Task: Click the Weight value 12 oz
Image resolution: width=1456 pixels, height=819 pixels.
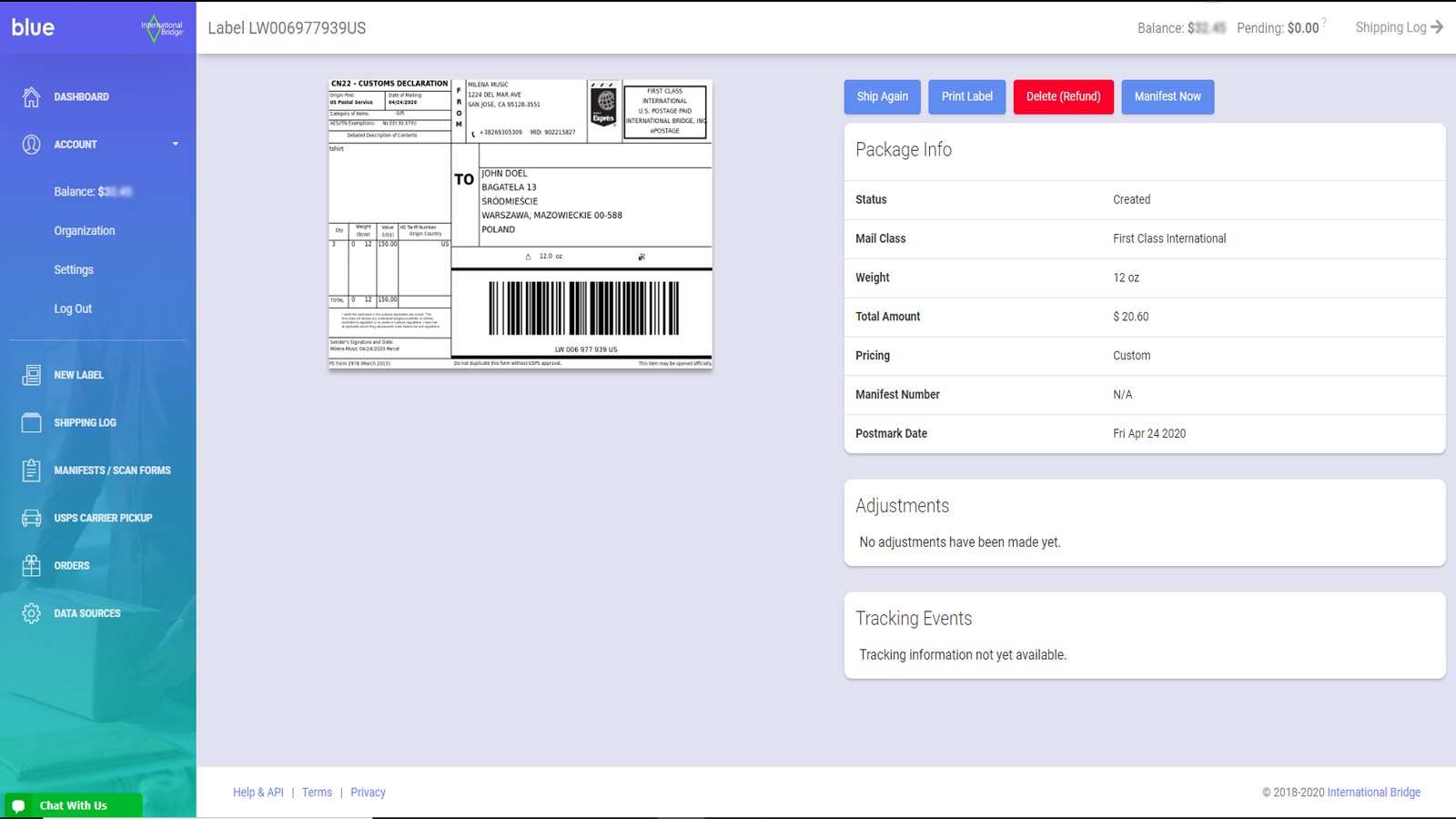Action: [1126, 278]
